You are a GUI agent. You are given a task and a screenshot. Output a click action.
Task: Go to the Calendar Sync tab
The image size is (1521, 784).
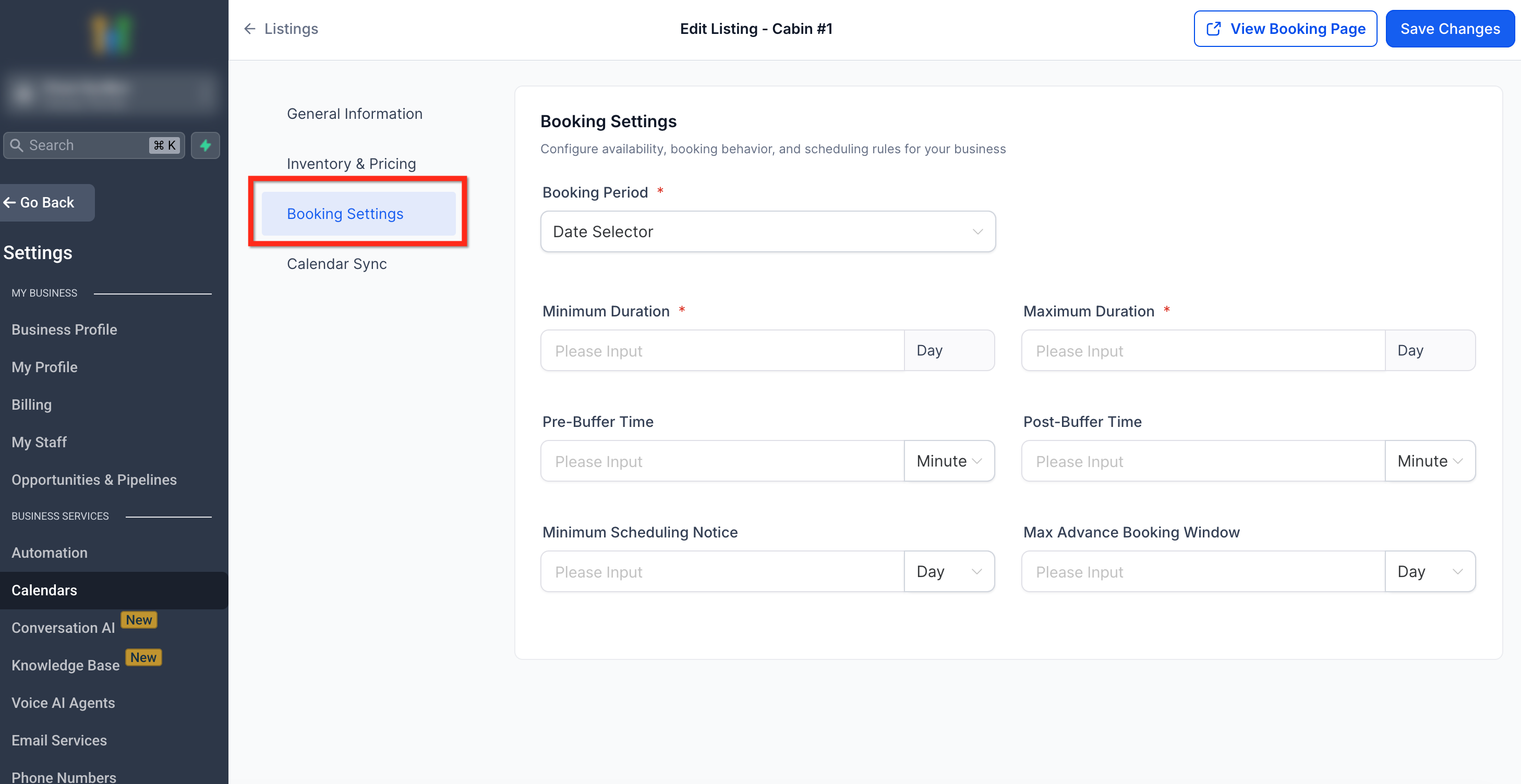(x=336, y=264)
